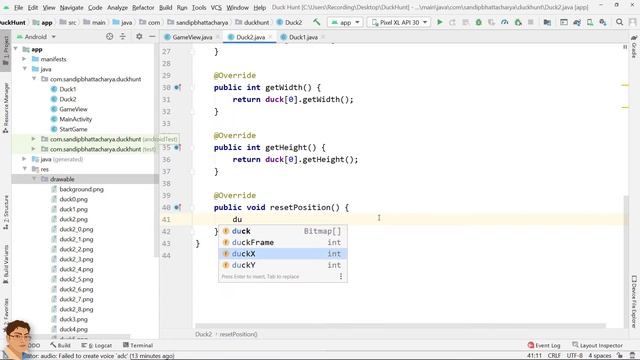Screen dimensions: 640x360
Task: Click the UTF-8 encoding status entry
Action: tap(574, 356)
